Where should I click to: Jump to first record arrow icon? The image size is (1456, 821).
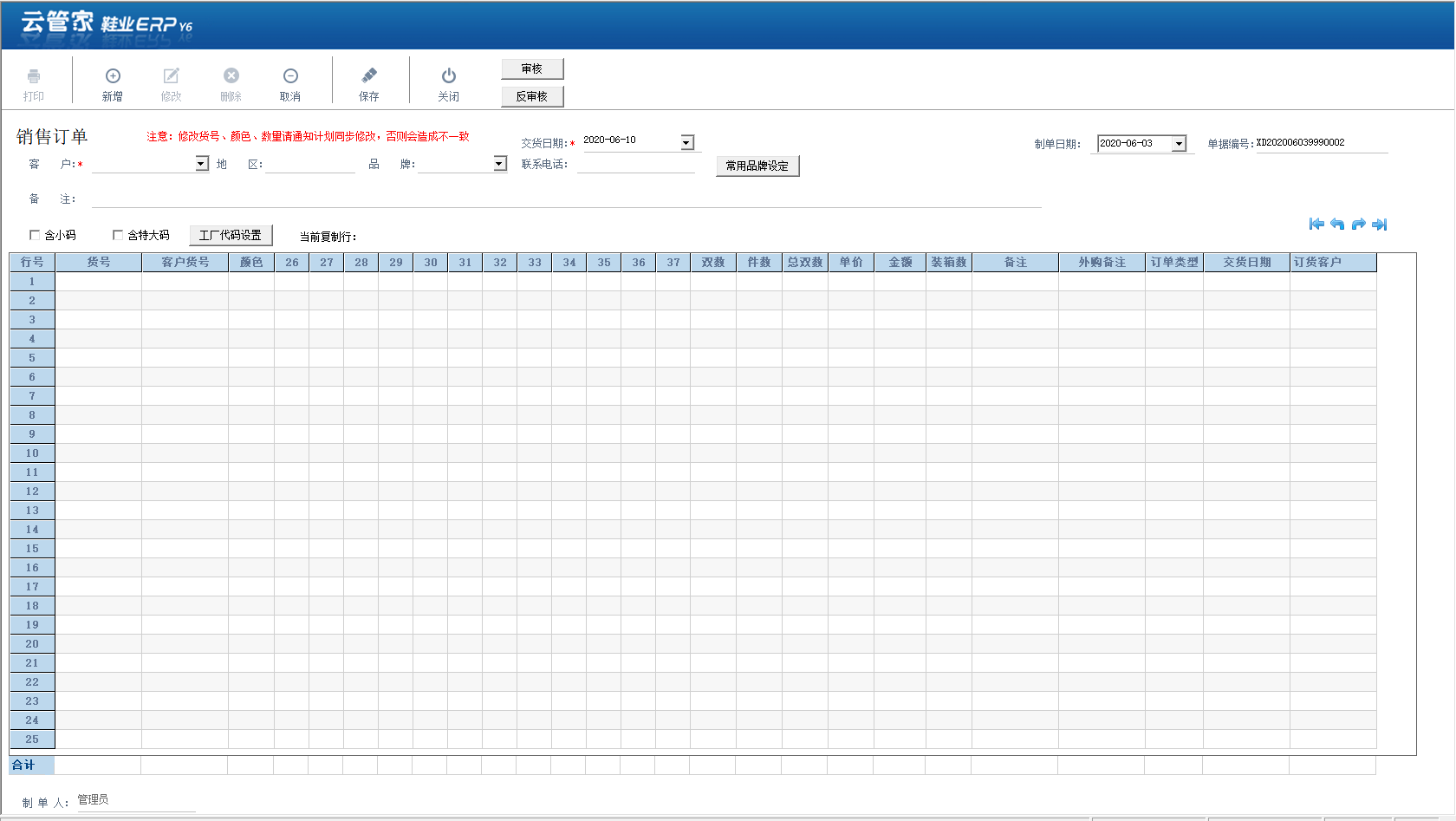click(x=1316, y=225)
